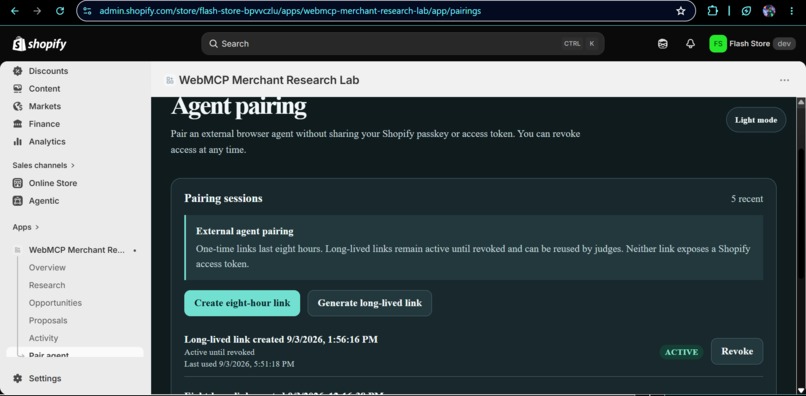
Task: Click app icon beside WebMCP title
Action: [170, 80]
